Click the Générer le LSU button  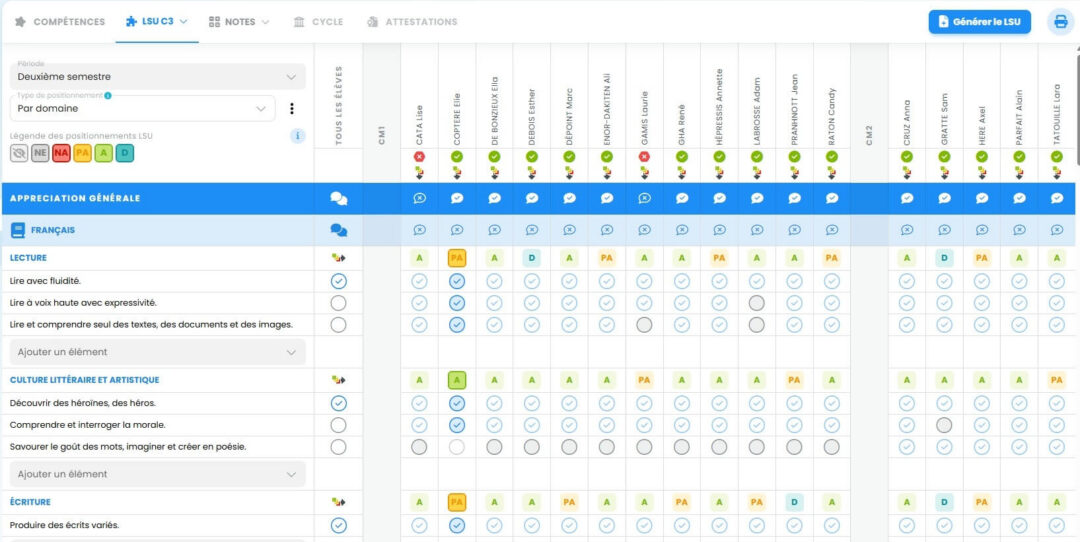979,22
